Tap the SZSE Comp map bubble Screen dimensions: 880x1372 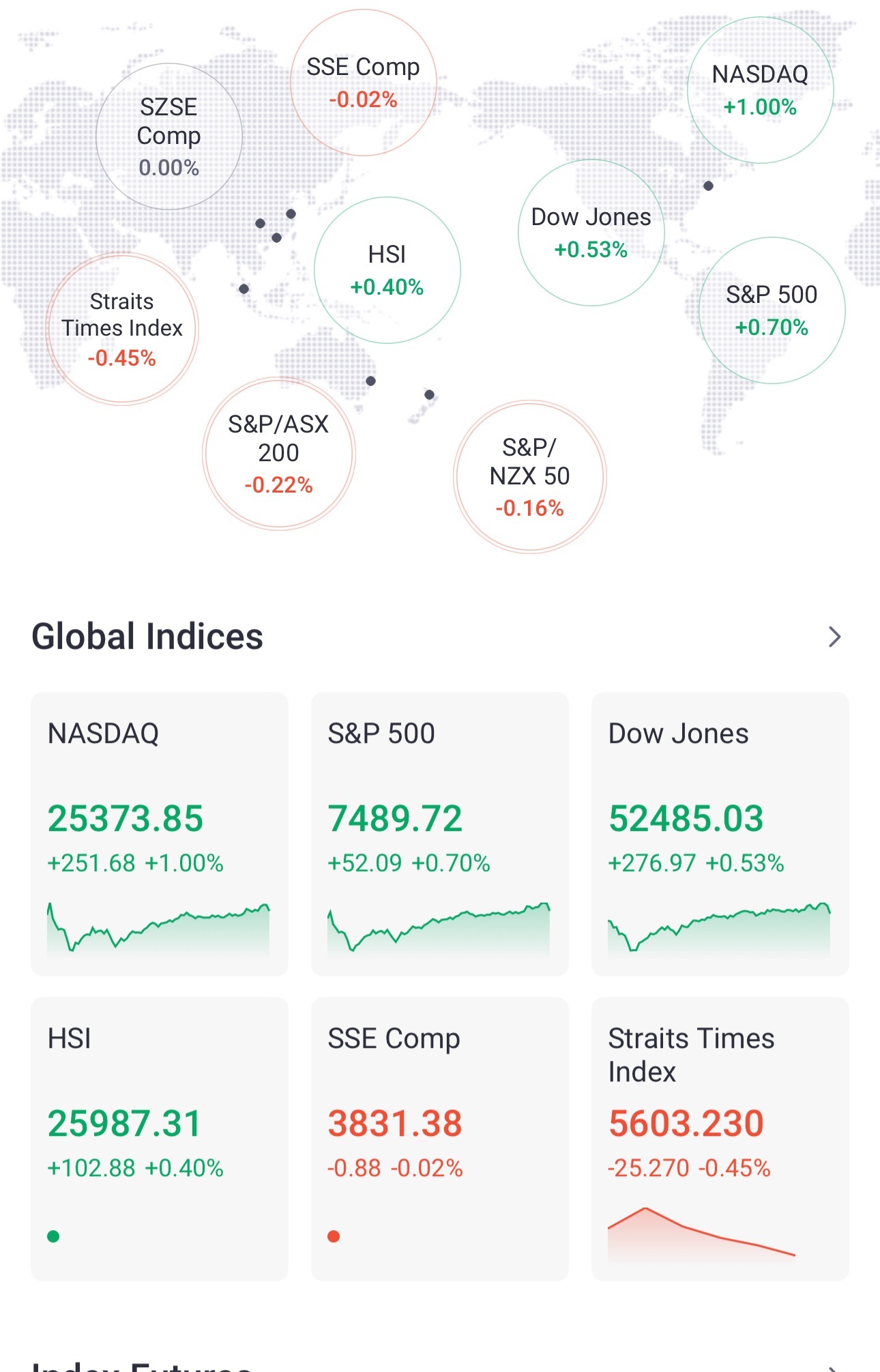pyautogui.click(x=169, y=136)
